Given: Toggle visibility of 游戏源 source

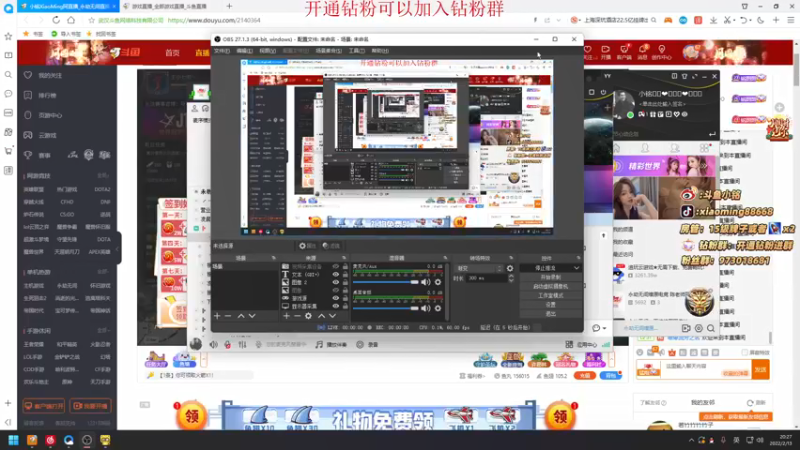Looking at the screenshot, I should click(336, 298).
